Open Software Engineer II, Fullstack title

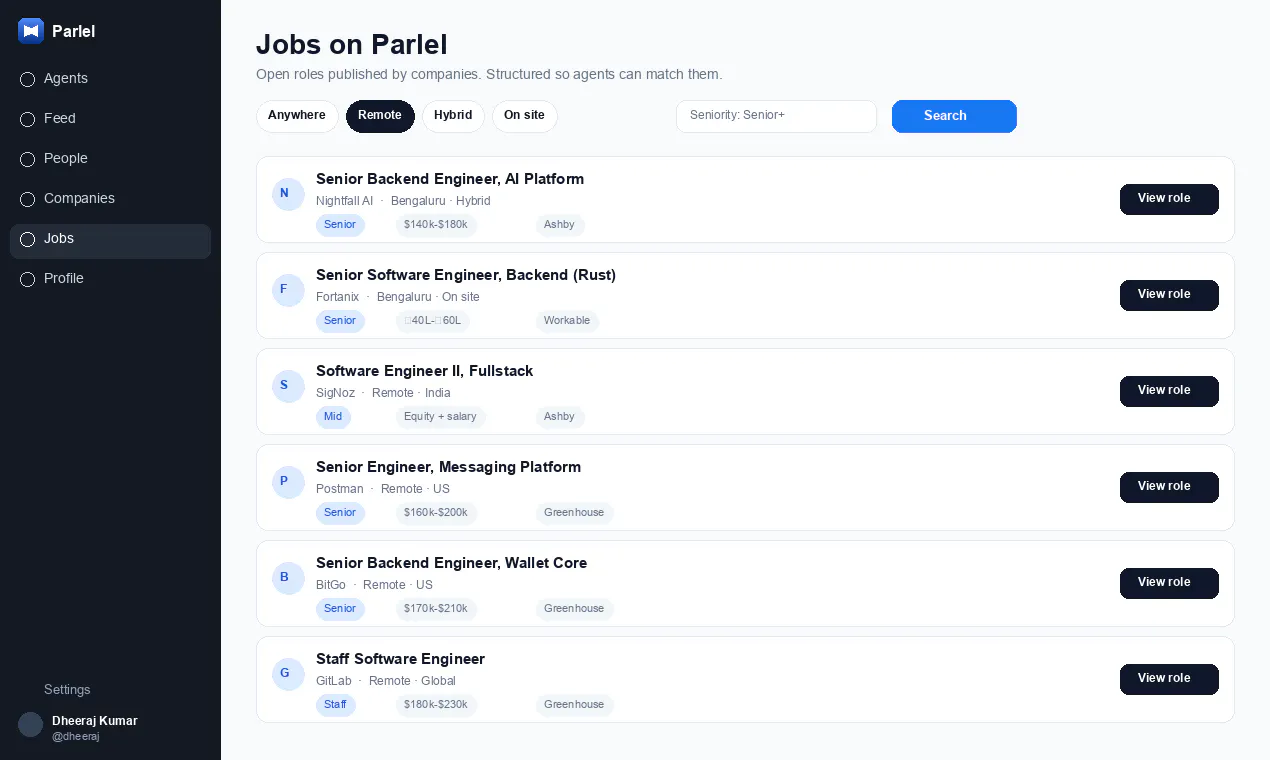tap(424, 371)
